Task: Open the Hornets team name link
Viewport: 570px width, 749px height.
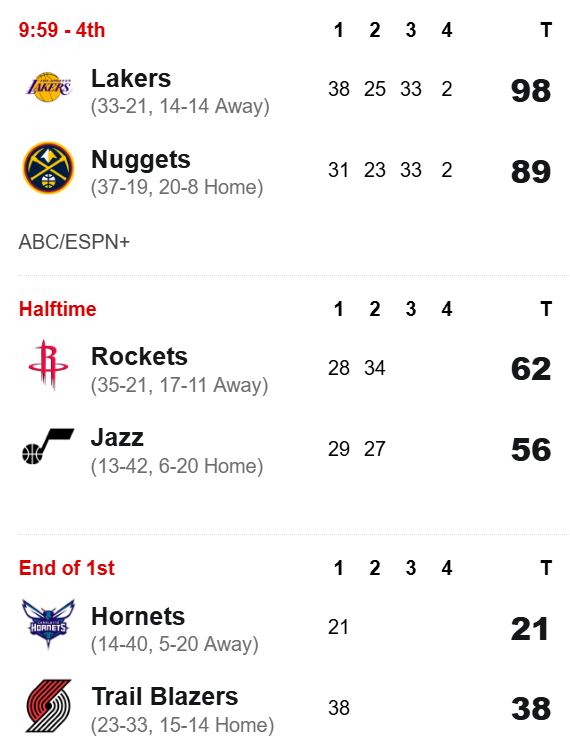Action: 138,616
